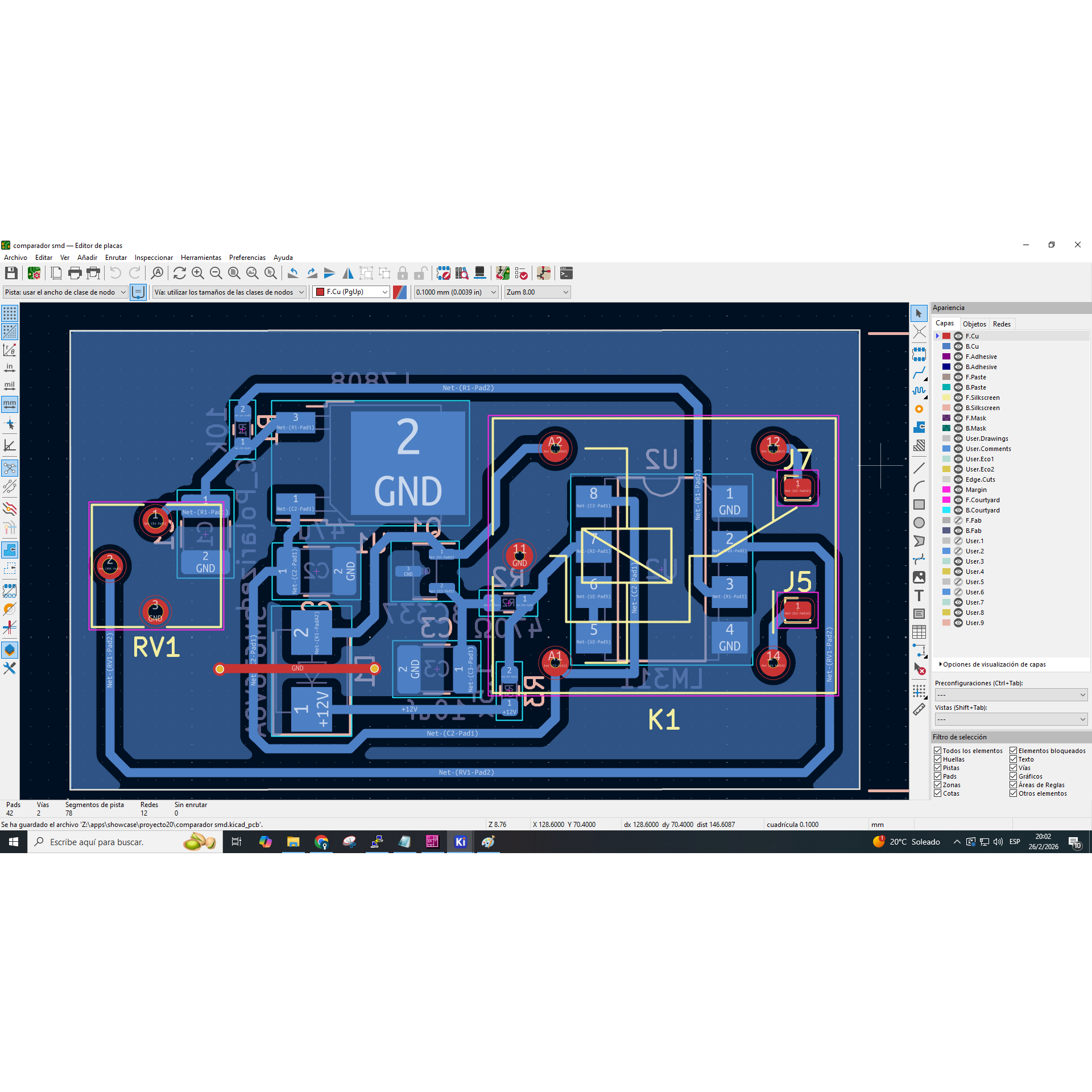Click the F.Silkscreen color swatch
This screenshot has height=1092, width=1092.
pyautogui.click(x=946, y=398)
